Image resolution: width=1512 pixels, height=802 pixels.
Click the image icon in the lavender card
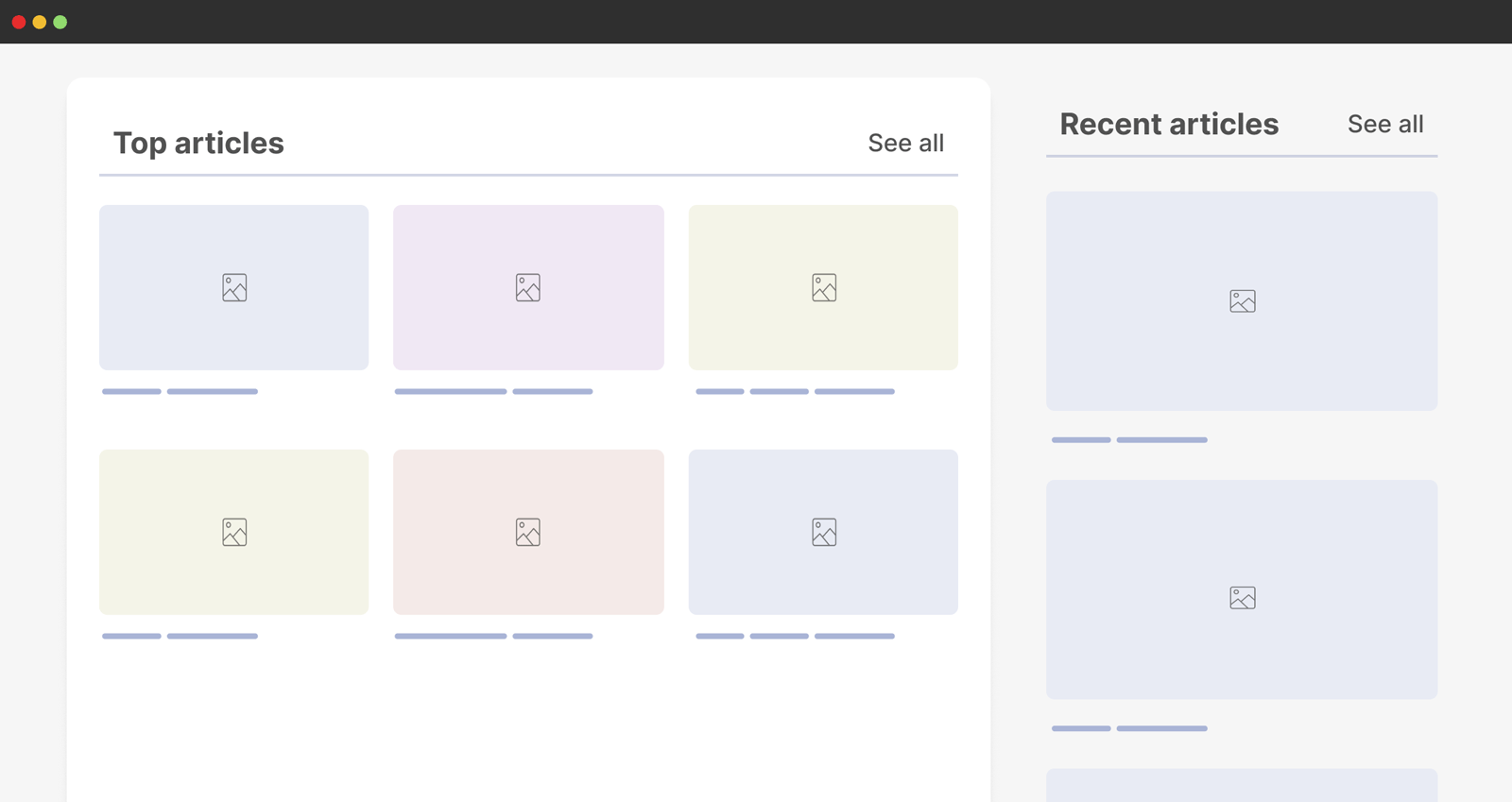coord(528,287)
